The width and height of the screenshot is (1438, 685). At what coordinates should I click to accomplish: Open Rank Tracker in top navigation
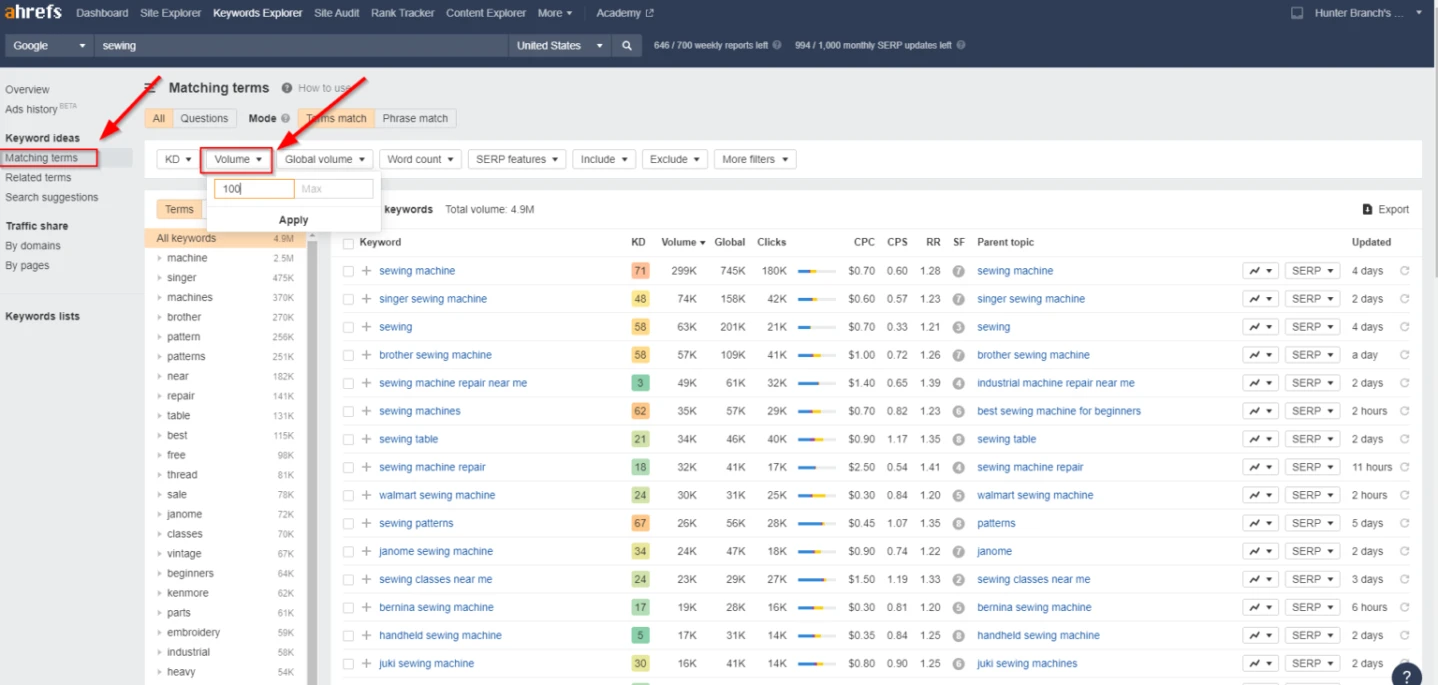tap(403, 13)
